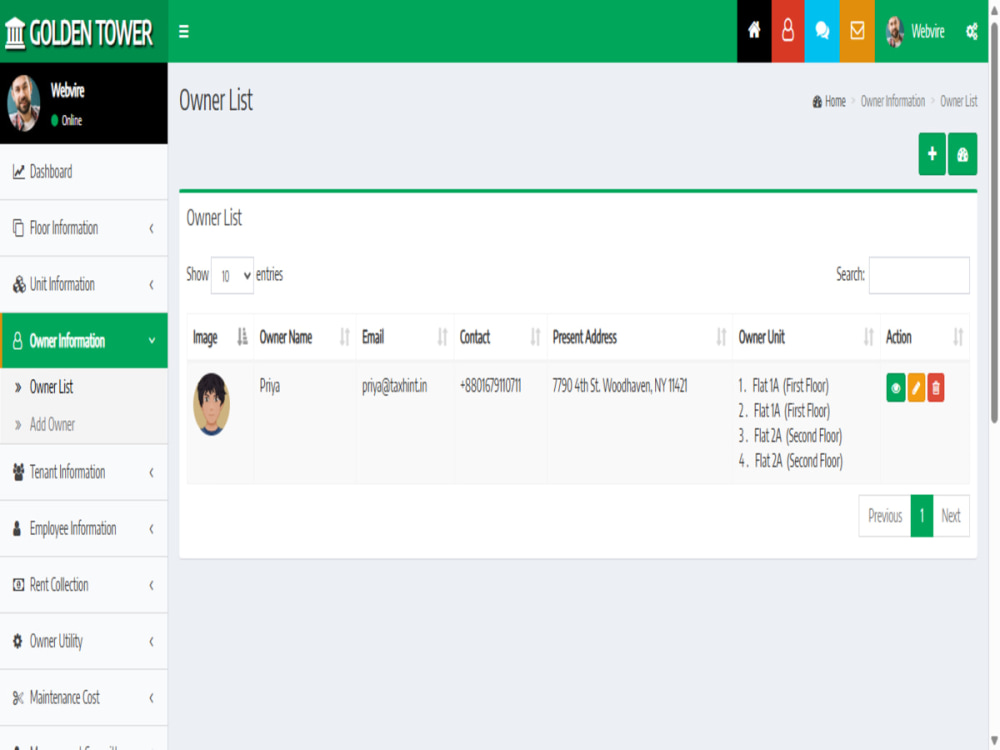The image size is (1000, 750).
Task: Click the Rent Collection money icon
Action: coord(18,584)
